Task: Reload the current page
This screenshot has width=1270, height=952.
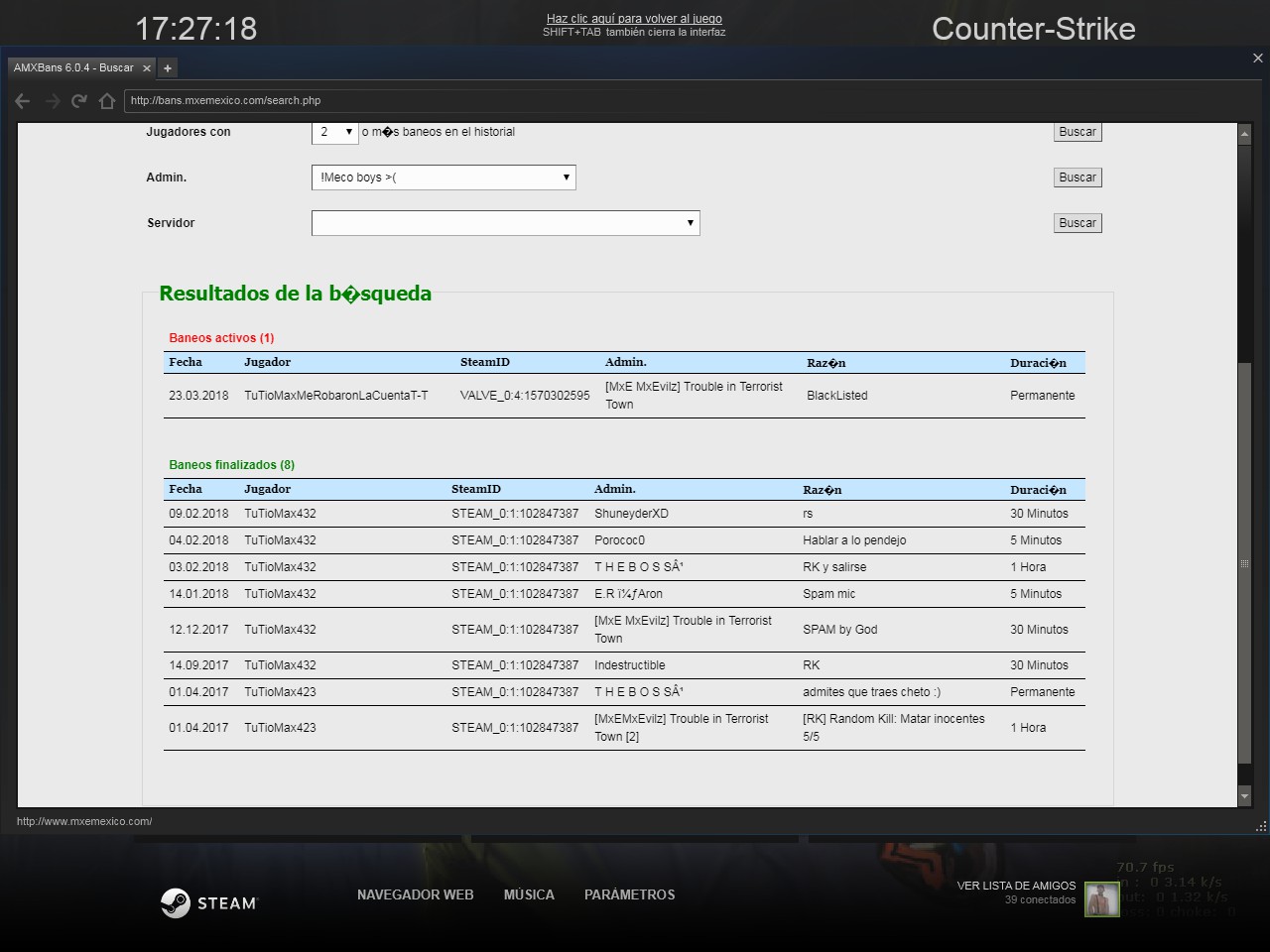Action: point(79,100)
